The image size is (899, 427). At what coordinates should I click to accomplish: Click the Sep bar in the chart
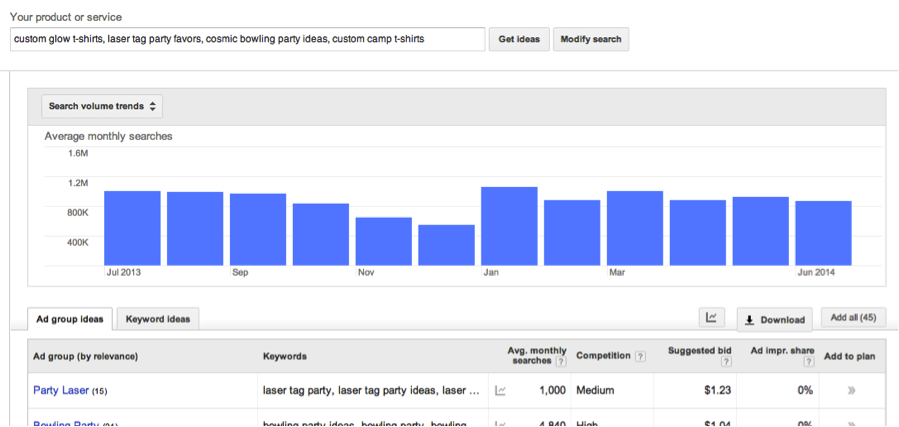tap(258, 229)
